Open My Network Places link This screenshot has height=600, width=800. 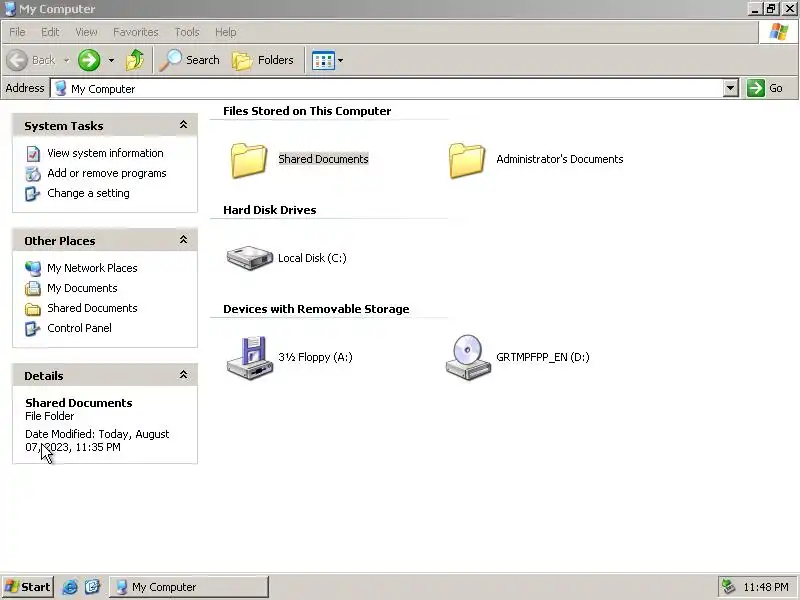click(x=92, y=268)
